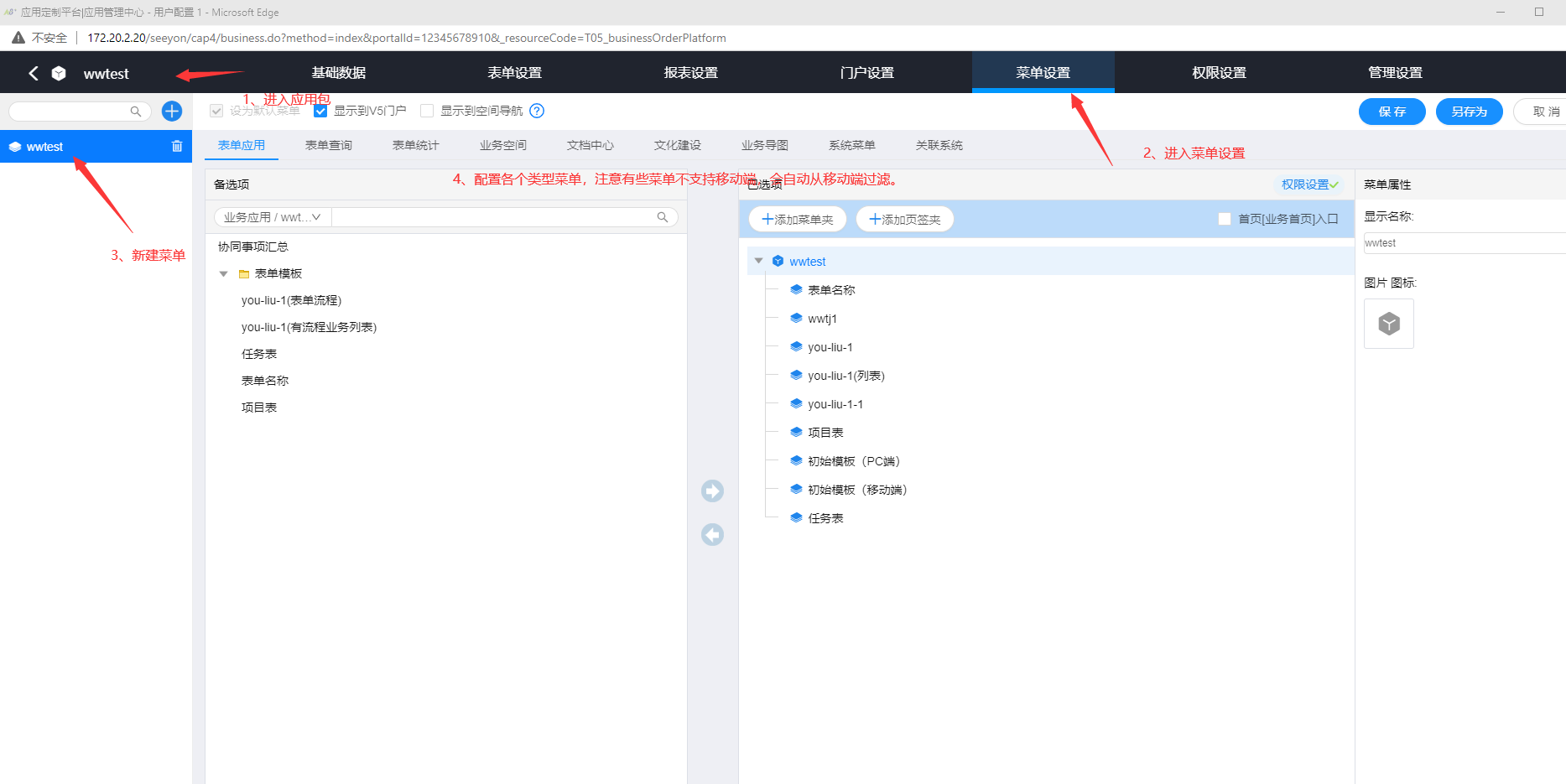Viewport: 1566px width, 784px height.
Task: Move selected item right with arrow button
Action: click(712, 491)
